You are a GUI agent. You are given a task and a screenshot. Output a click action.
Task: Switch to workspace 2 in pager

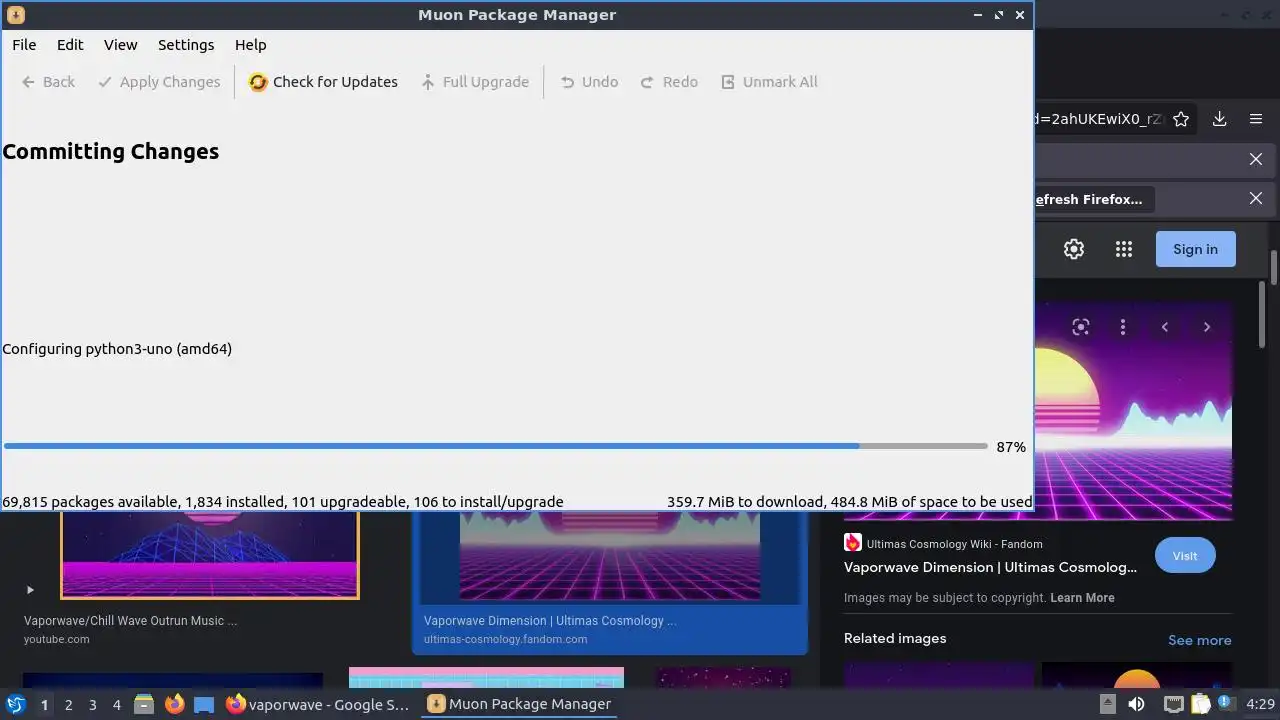click(x=68, y=705)
